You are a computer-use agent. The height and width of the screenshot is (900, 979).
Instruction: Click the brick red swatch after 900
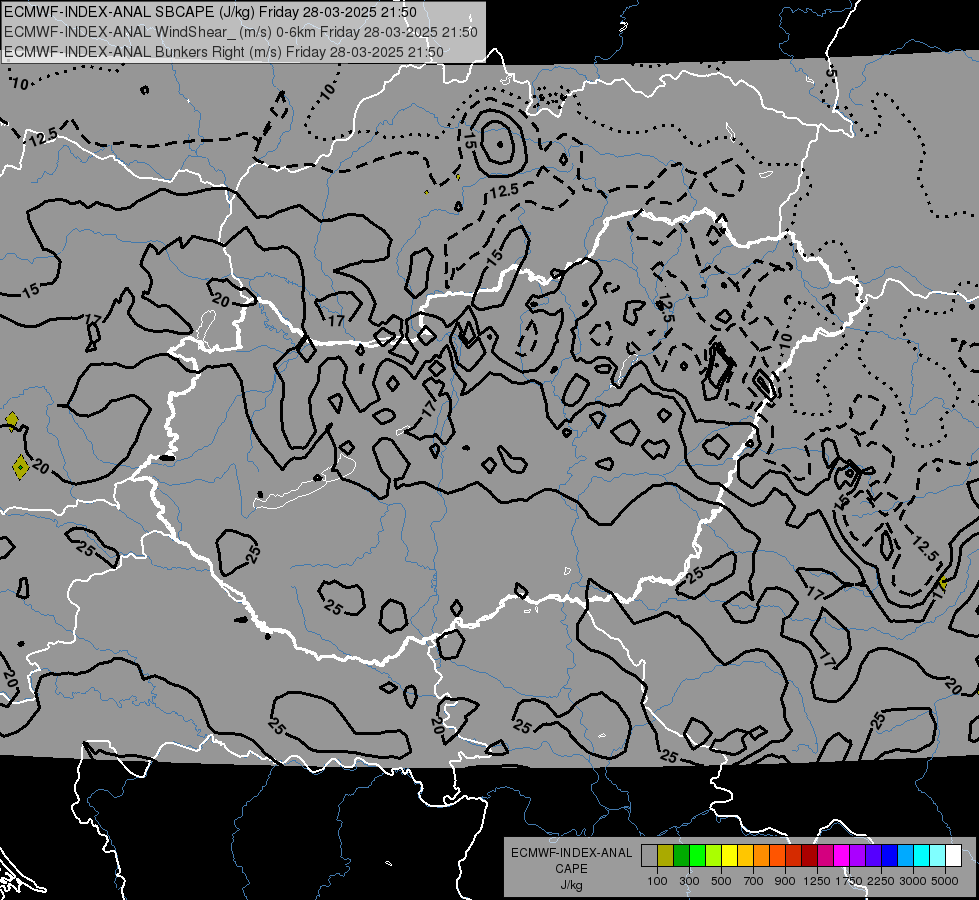[794, 856]
